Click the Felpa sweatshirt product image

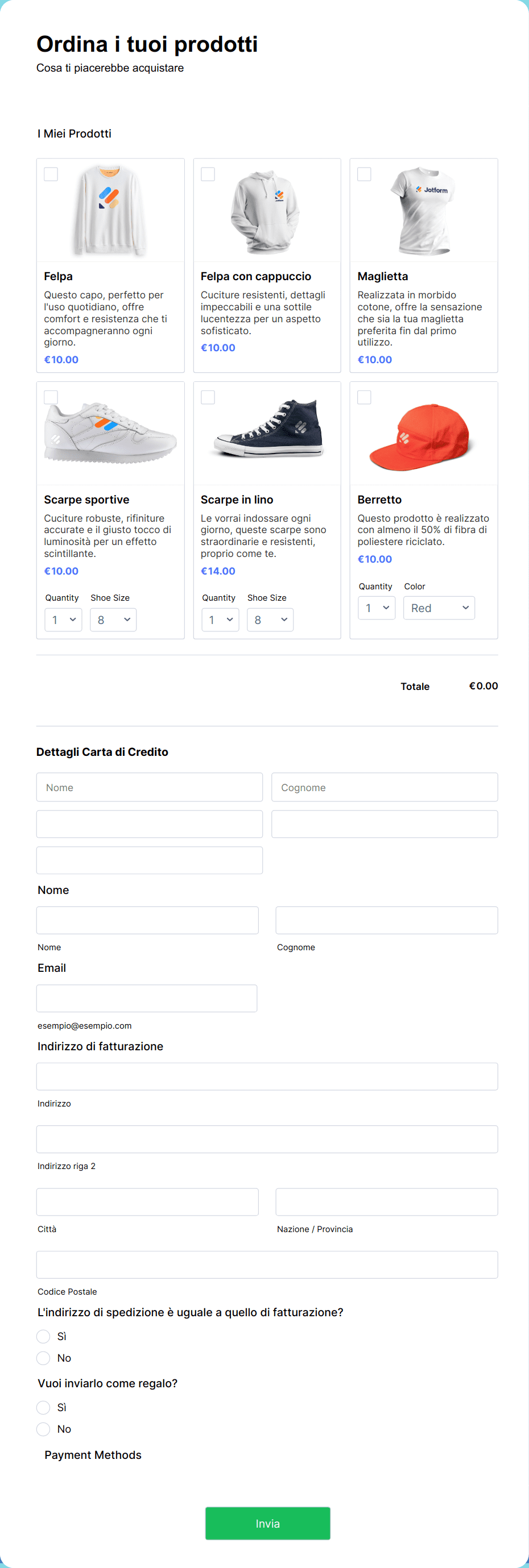pyautogui.click(x=110, y=211)
